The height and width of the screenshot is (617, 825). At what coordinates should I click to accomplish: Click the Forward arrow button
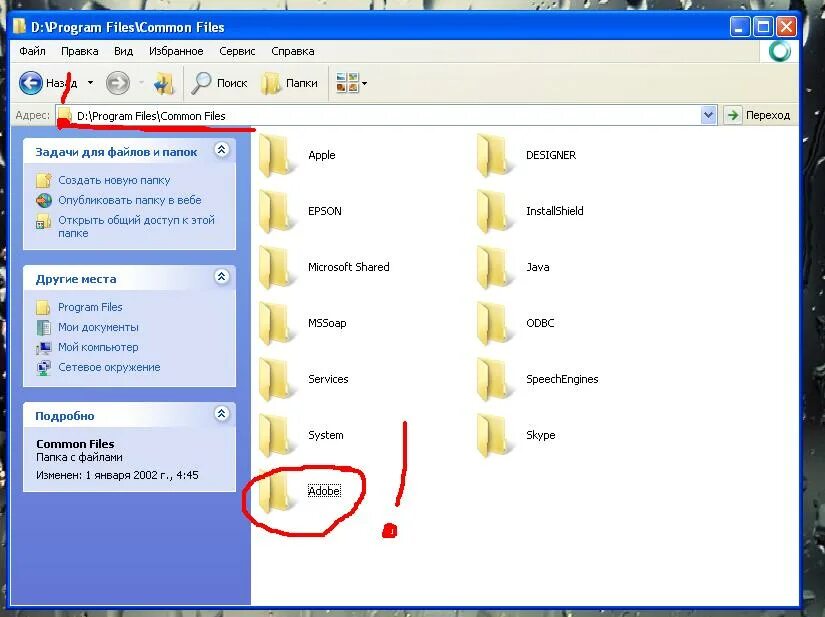117,83
